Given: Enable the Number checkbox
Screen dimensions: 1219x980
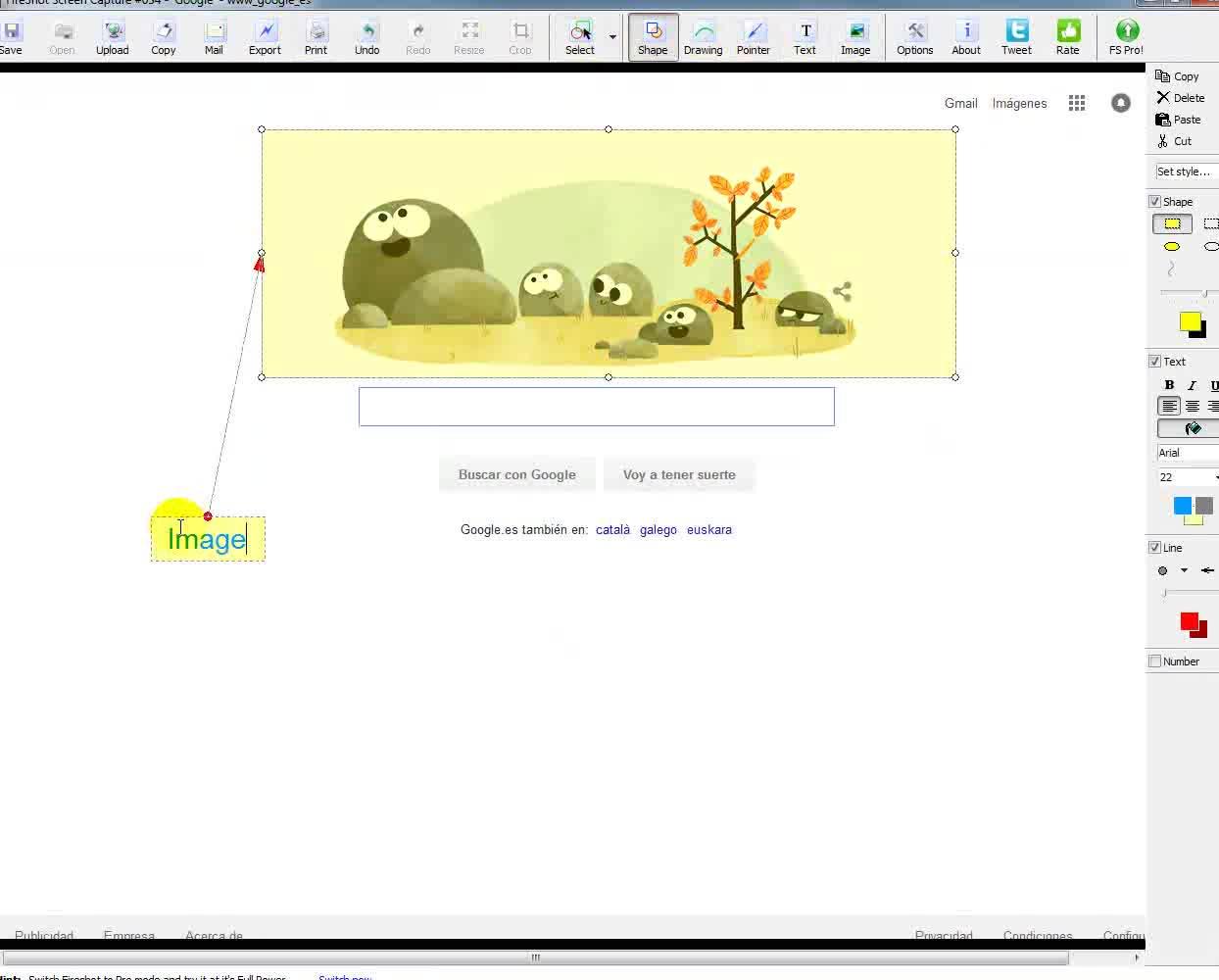Looking at the screenshot, I should 1154,661.
